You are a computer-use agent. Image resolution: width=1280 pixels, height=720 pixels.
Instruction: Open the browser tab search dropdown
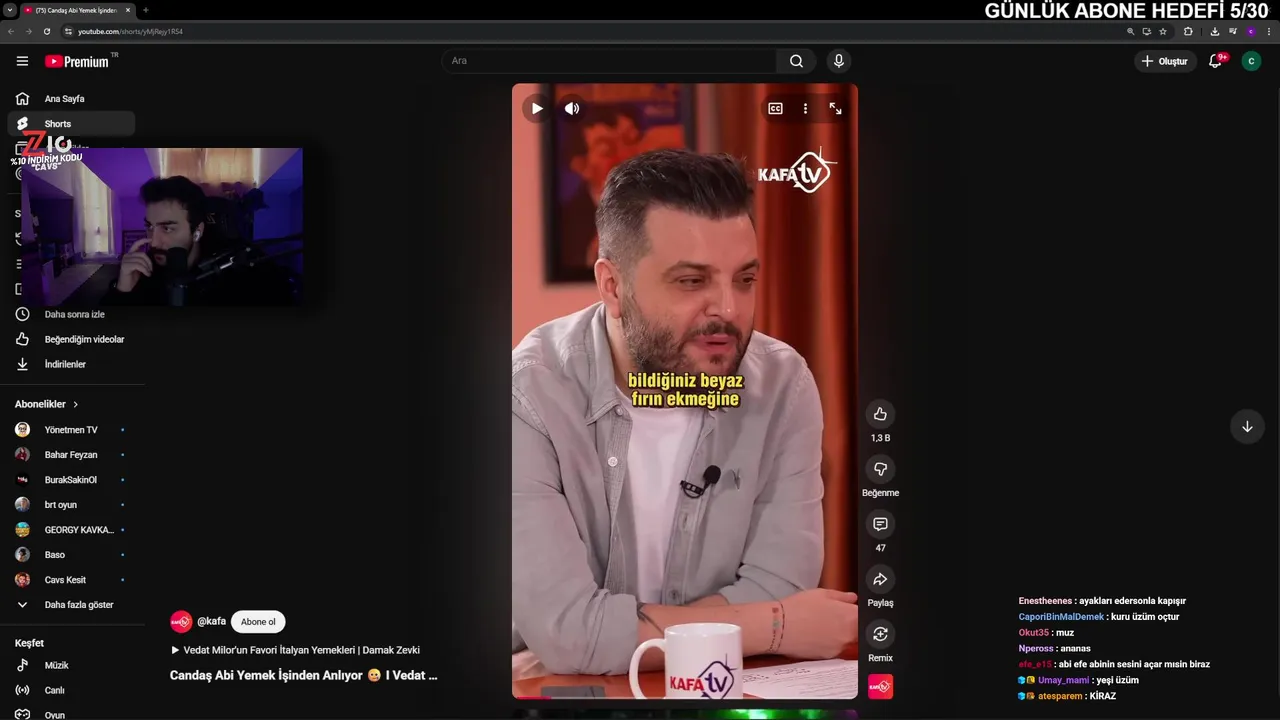pos(9,10)
